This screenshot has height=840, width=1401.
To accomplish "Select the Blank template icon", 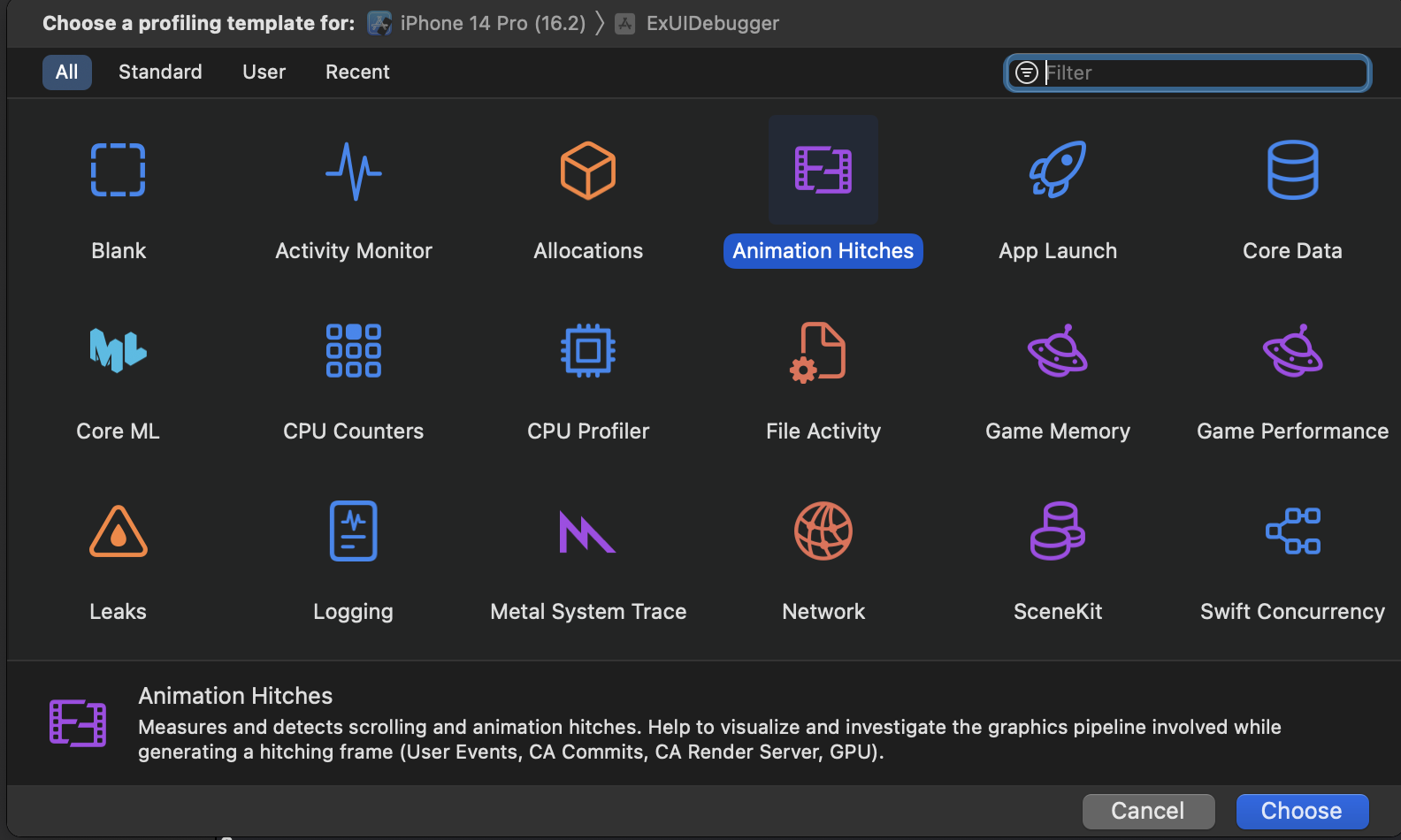I will [119, 170].
